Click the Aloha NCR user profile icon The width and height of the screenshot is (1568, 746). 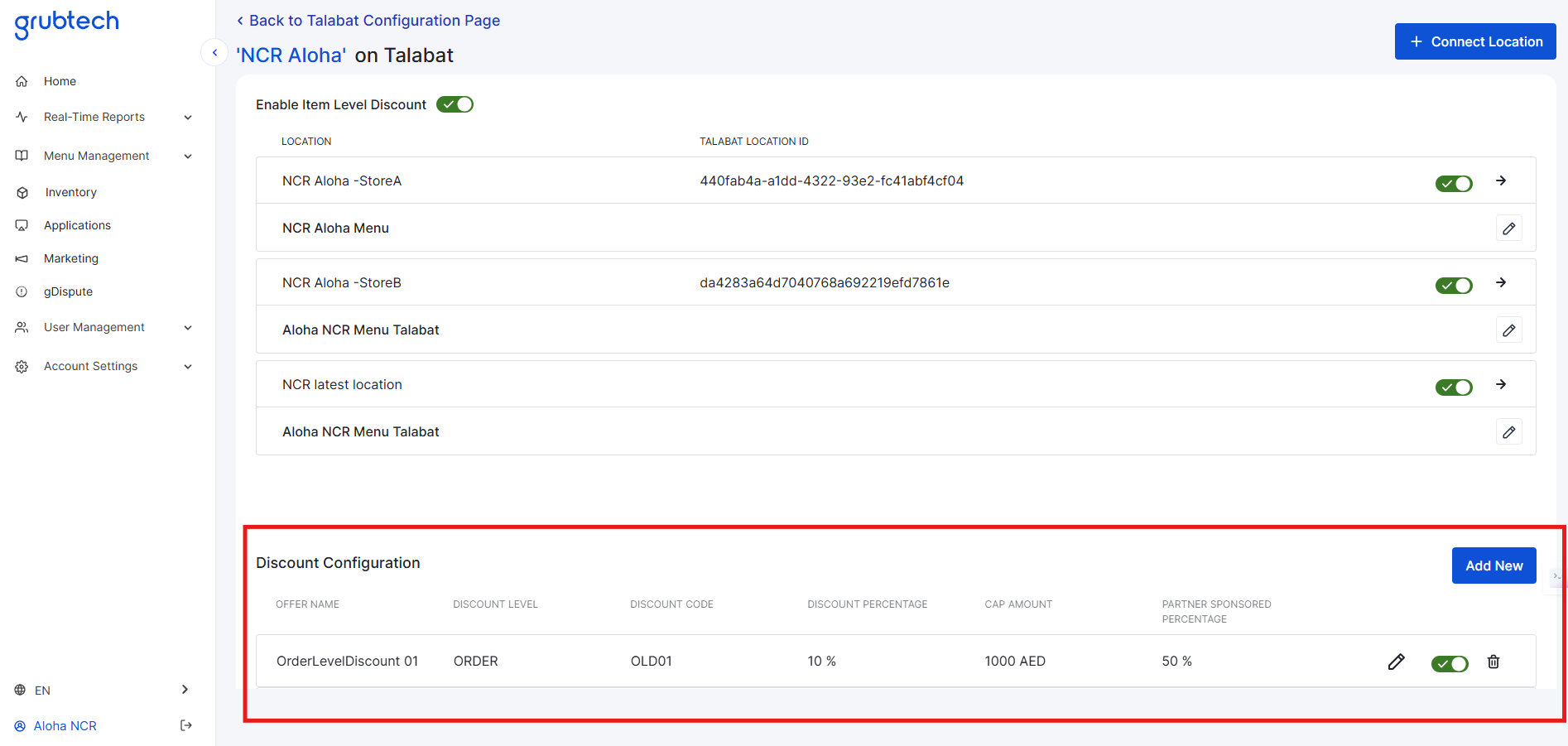tap(20, 726)
